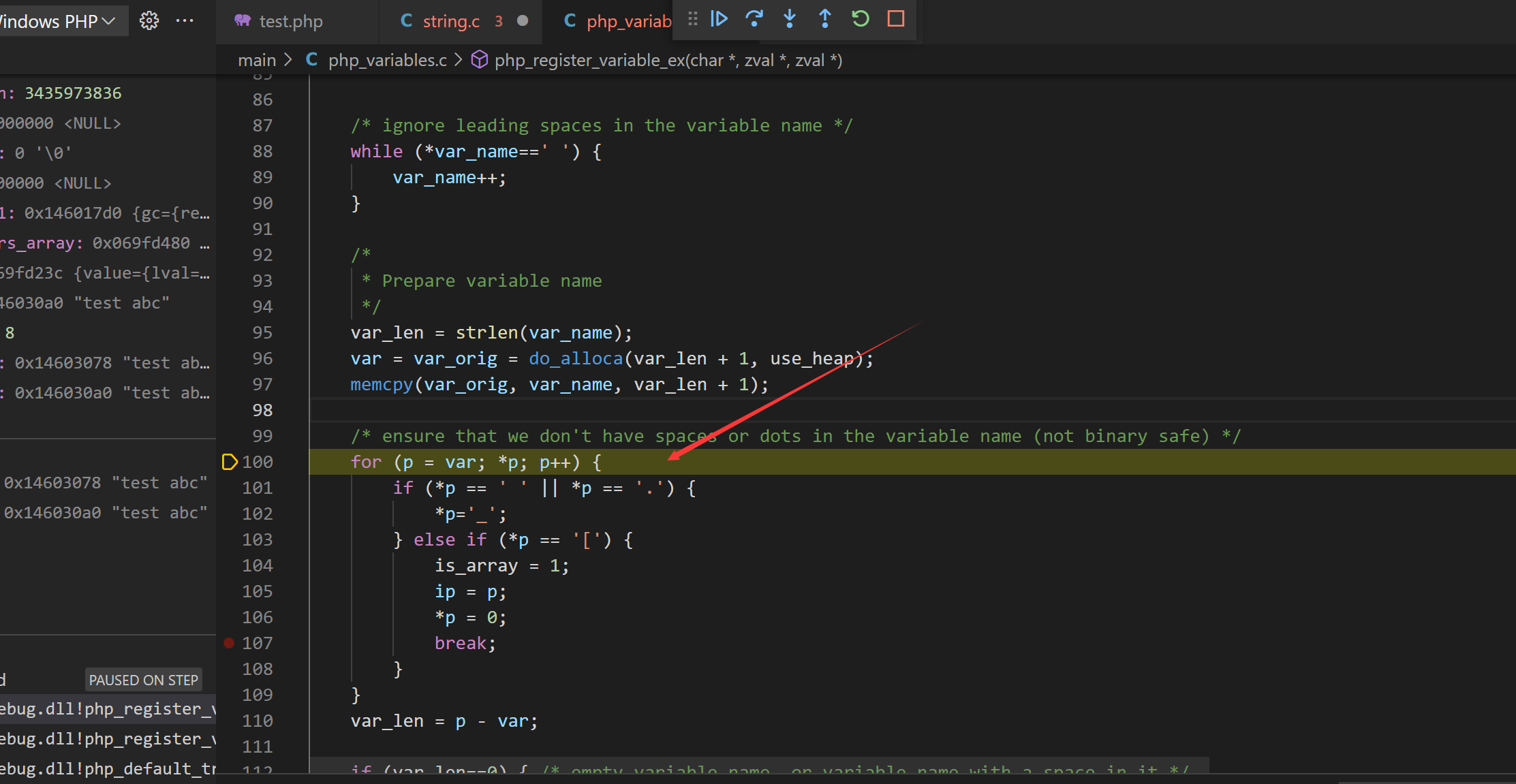Click the function cube icon in breadcrumb
Screen dimensions: 1516x784
click(480, 60)
